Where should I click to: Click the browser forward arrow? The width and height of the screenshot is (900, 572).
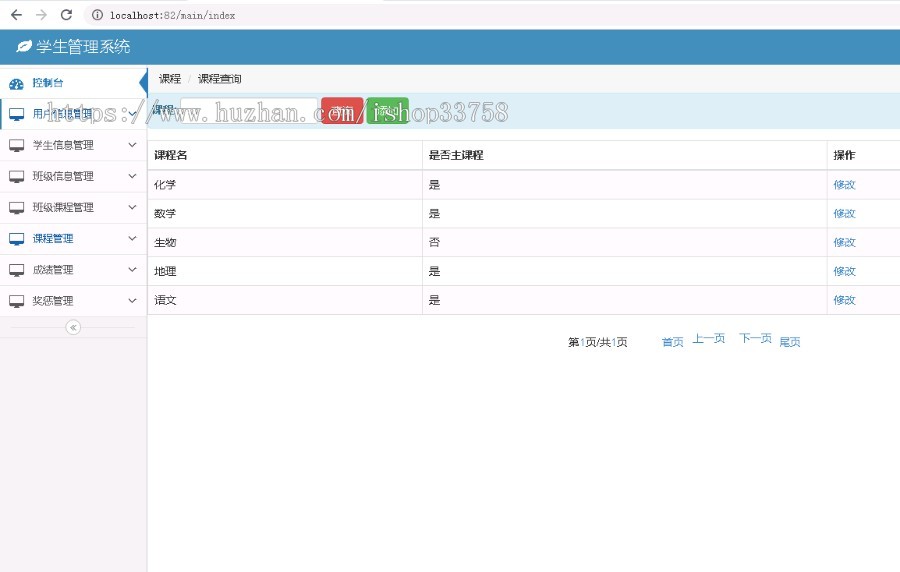[x=41, y=15]
